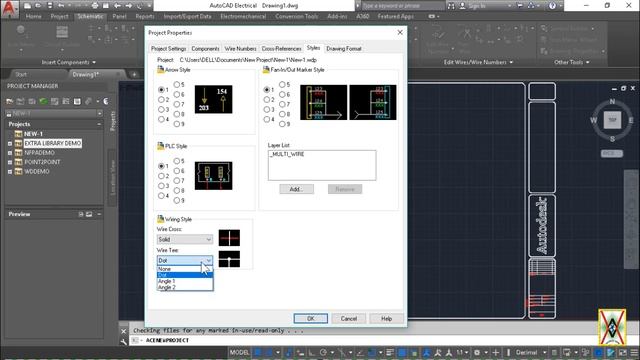Screen dimensions: 640x360
Task: Click the Undo arrow in quick access toolbar
Action: [61, 6]
